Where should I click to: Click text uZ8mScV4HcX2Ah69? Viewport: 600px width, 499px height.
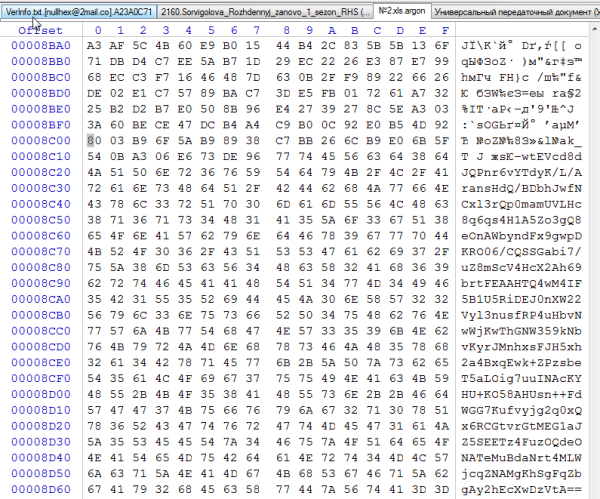[522, 268]
